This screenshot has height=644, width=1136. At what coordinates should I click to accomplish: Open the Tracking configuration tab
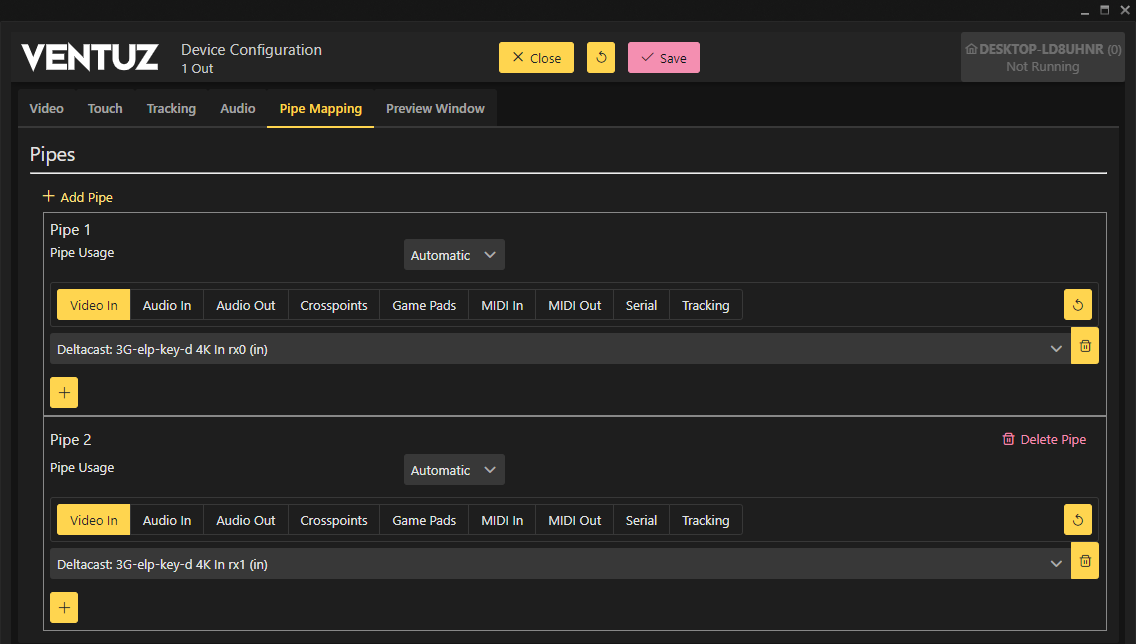[171, 108]
